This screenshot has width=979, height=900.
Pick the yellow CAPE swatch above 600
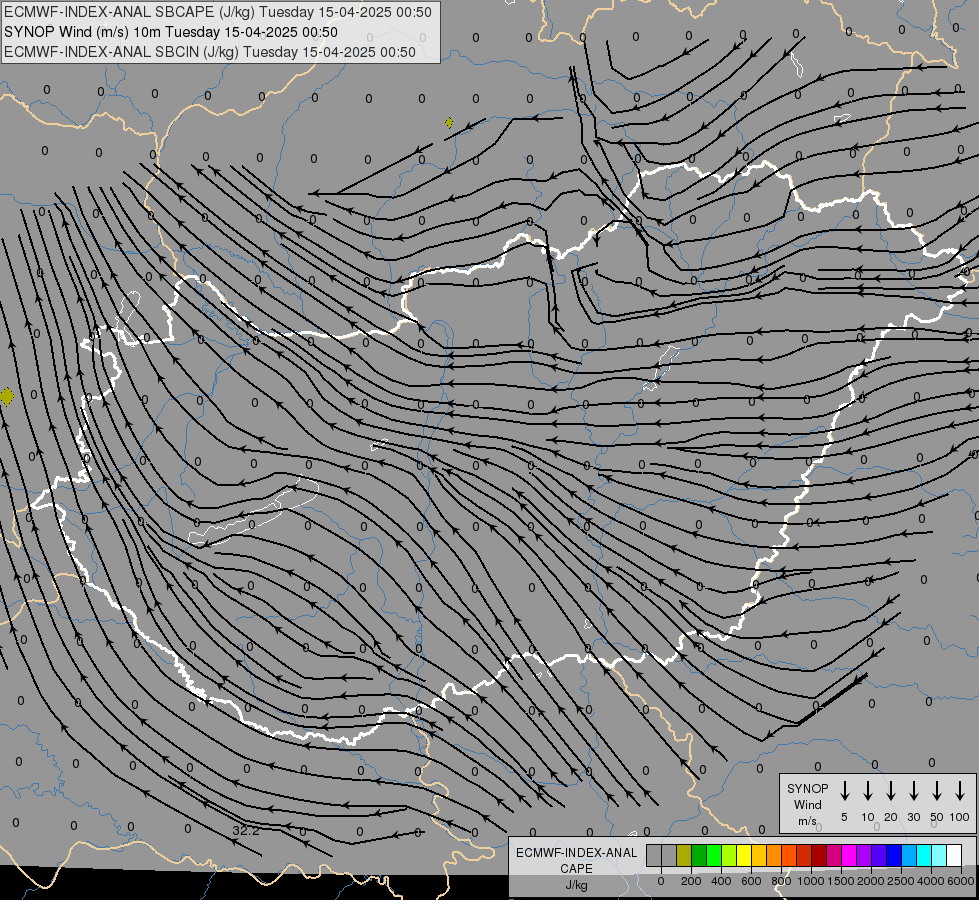coord(744,855)
